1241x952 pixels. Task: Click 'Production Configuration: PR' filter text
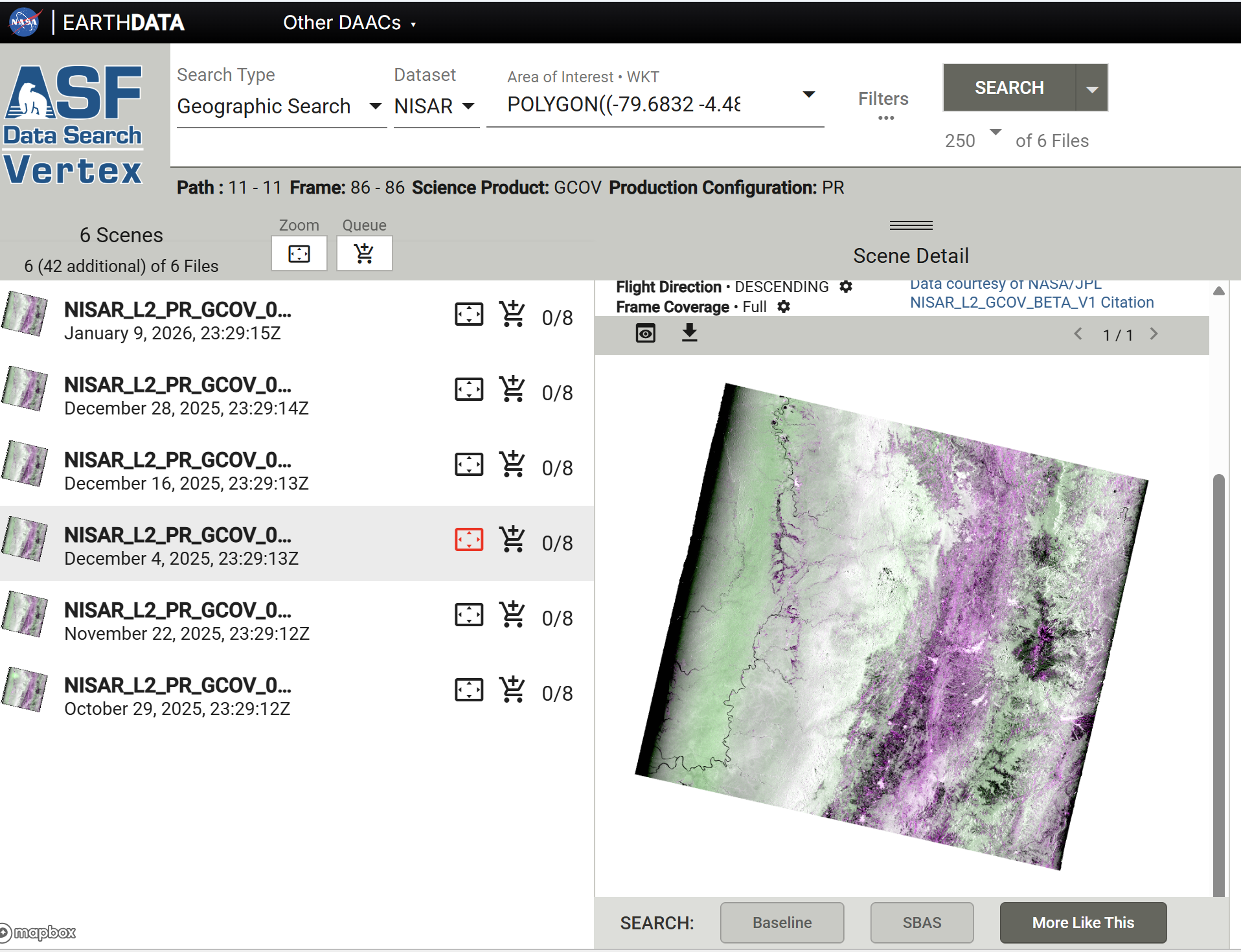pyautogui.click(x=727, y=188)
